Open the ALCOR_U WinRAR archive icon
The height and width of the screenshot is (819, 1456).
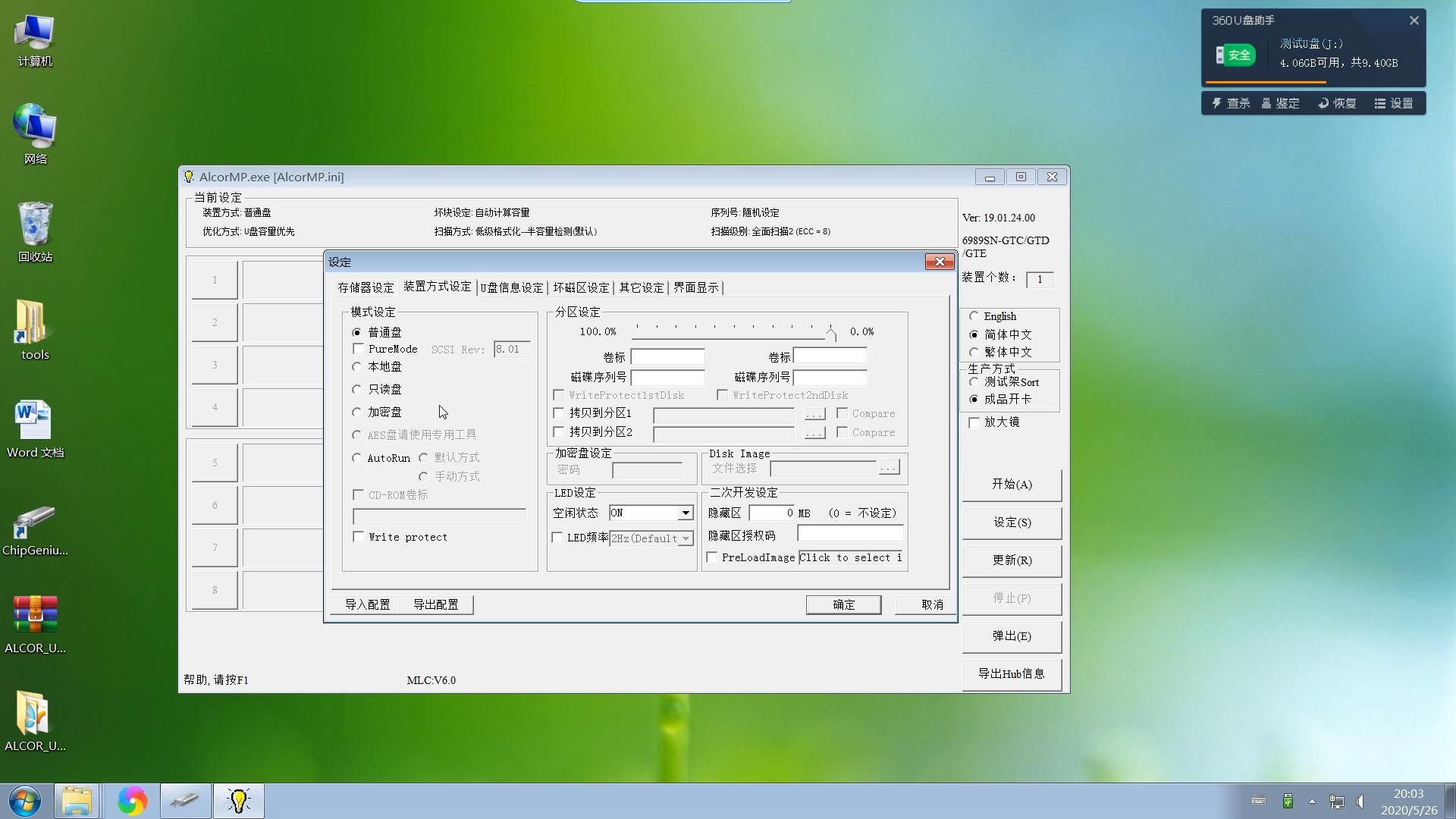click(x=34, y=617)
